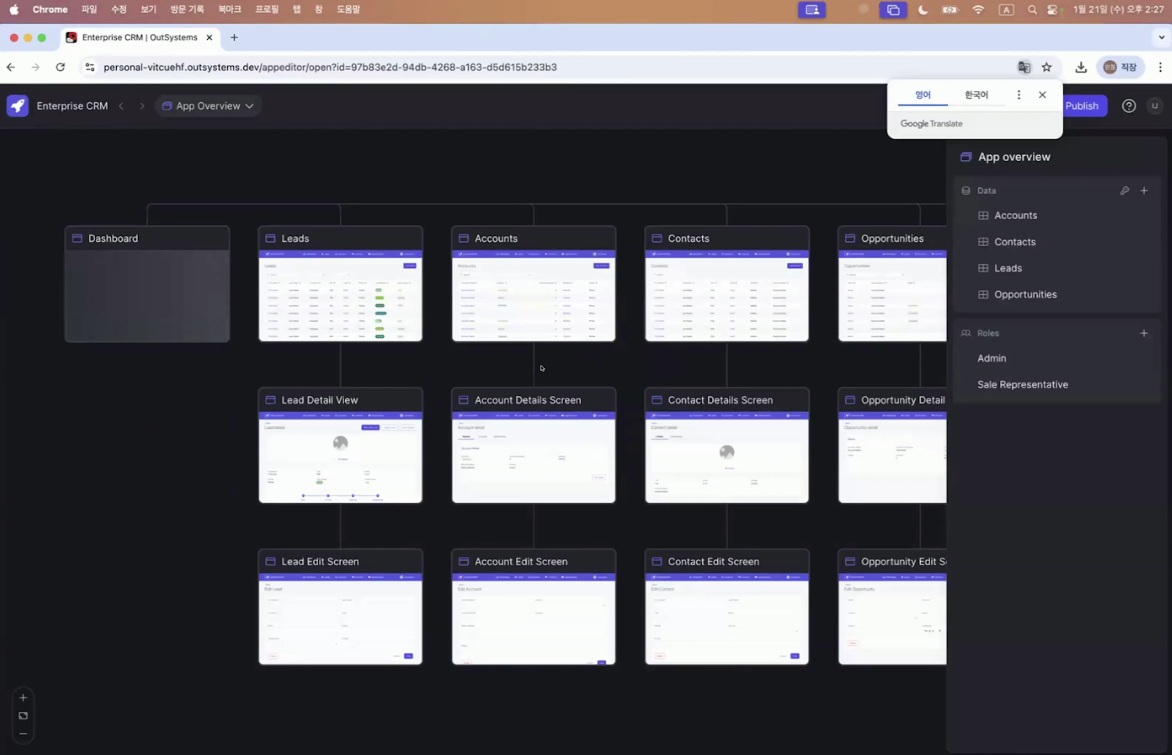Viewport: 1172px width, 755px height.
Task: Add a new data entity with plus icon
Action: click(x=1144, y=191)
